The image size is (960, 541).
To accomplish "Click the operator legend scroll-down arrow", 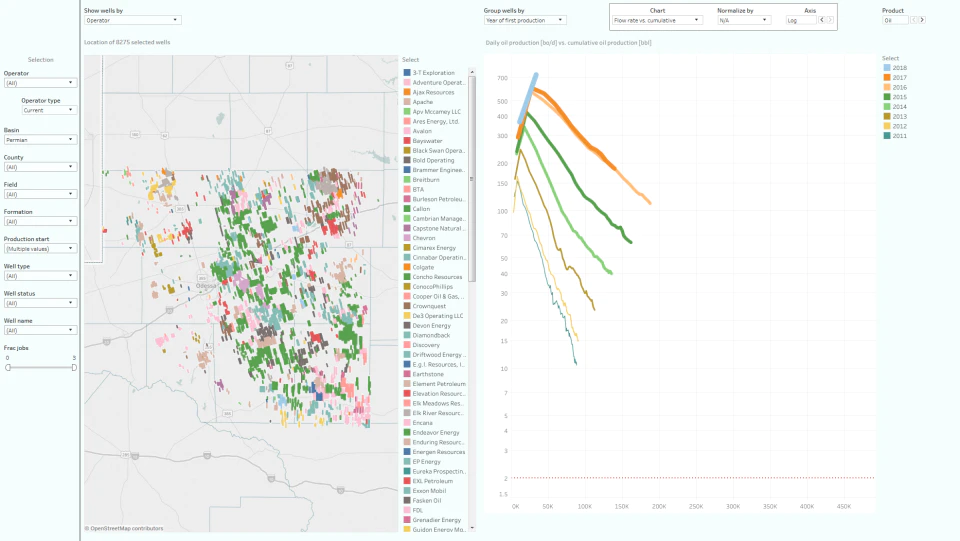I will pos(471,528).
